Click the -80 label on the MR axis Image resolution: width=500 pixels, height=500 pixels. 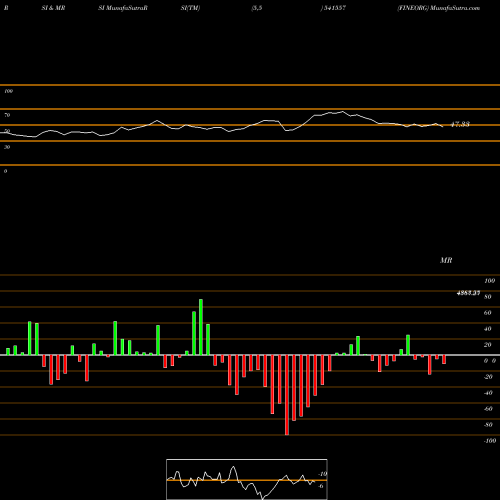click(x=488, y=425)
